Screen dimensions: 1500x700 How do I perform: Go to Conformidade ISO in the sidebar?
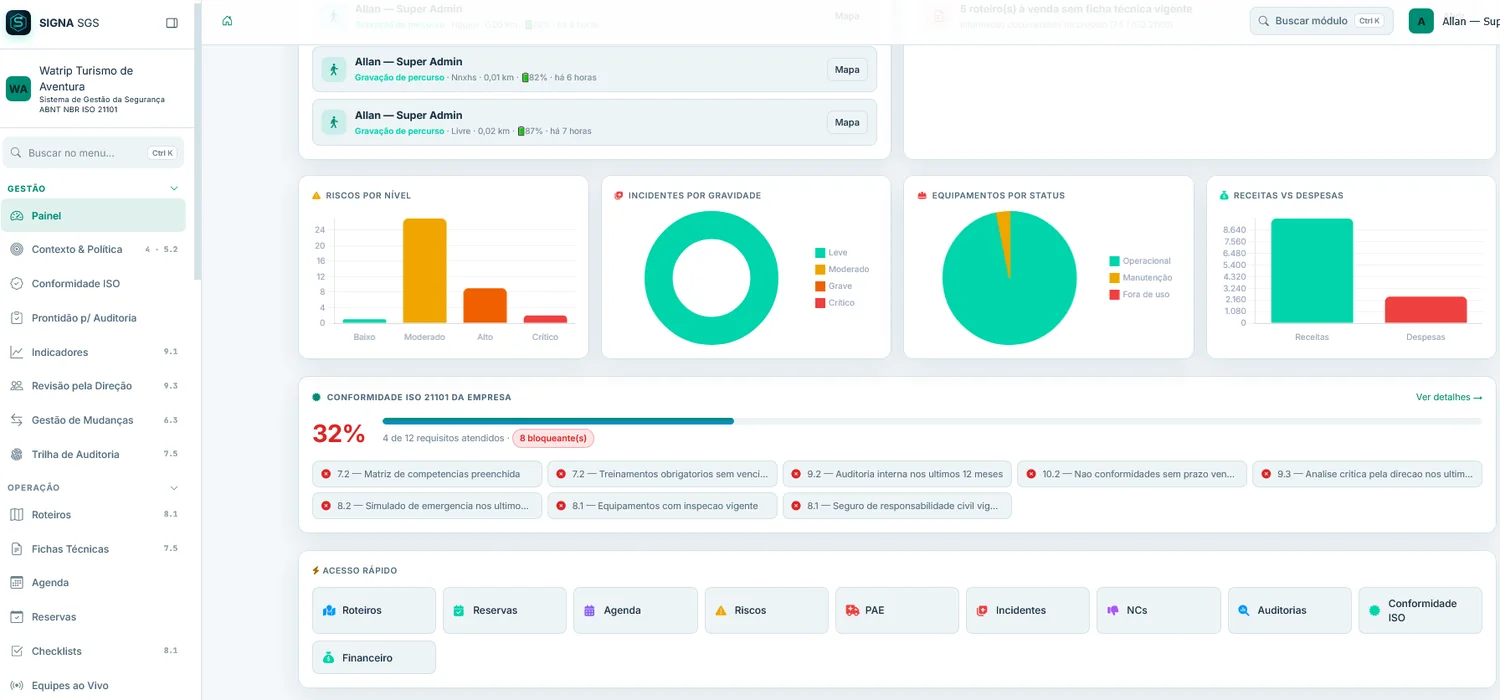pos(93,283)
